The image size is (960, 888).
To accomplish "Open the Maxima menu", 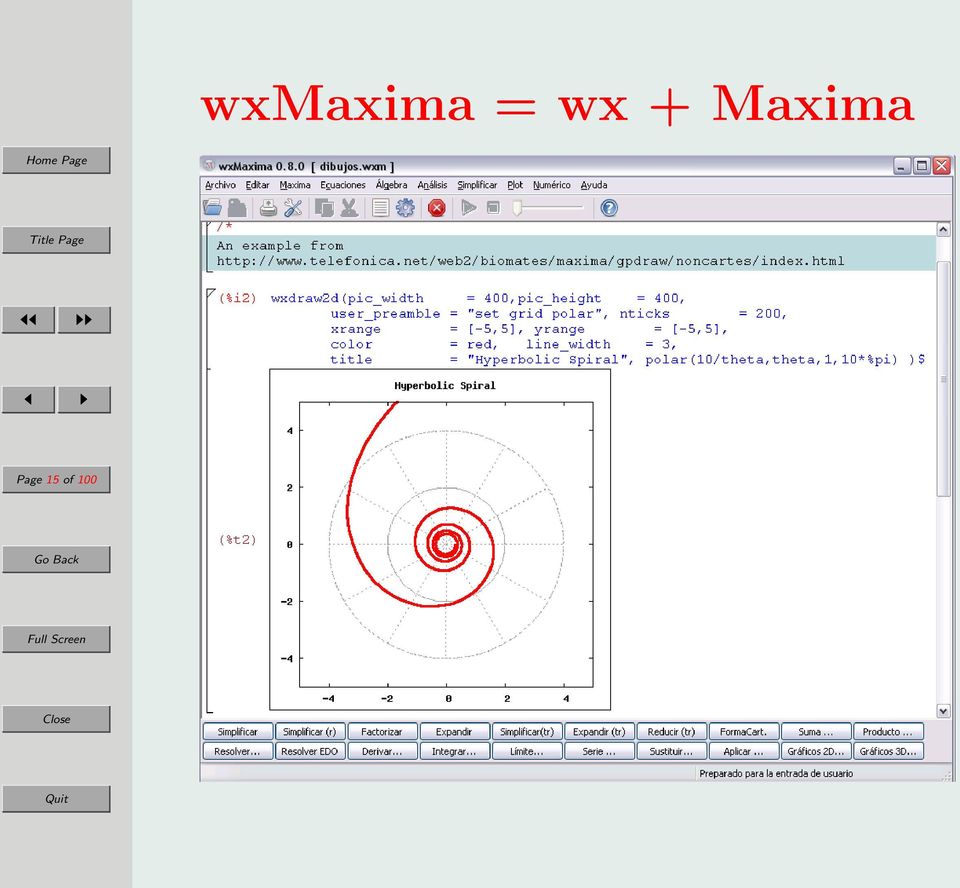I will [294, 185].
